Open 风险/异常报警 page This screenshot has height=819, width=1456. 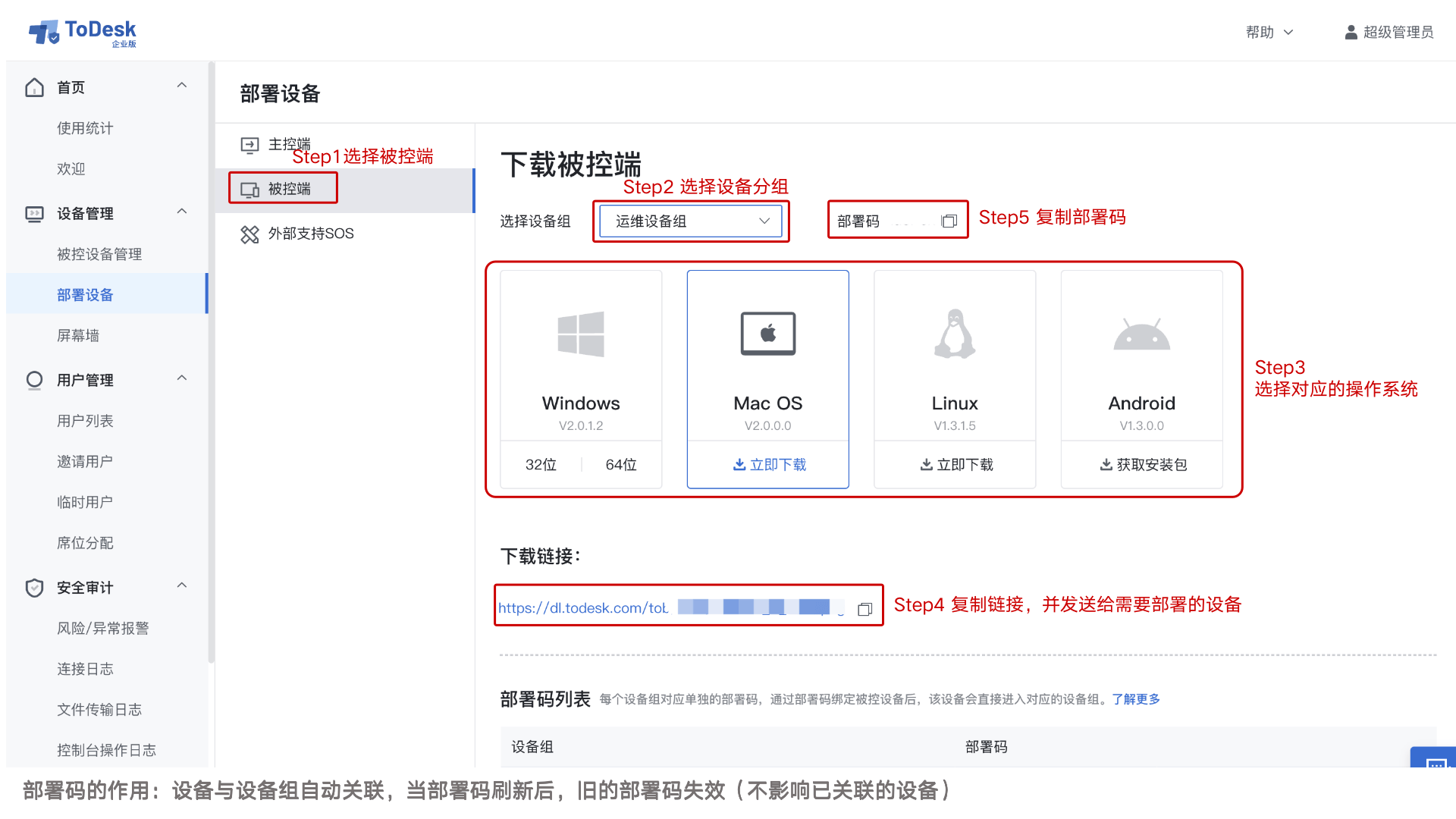coord(103,629)
